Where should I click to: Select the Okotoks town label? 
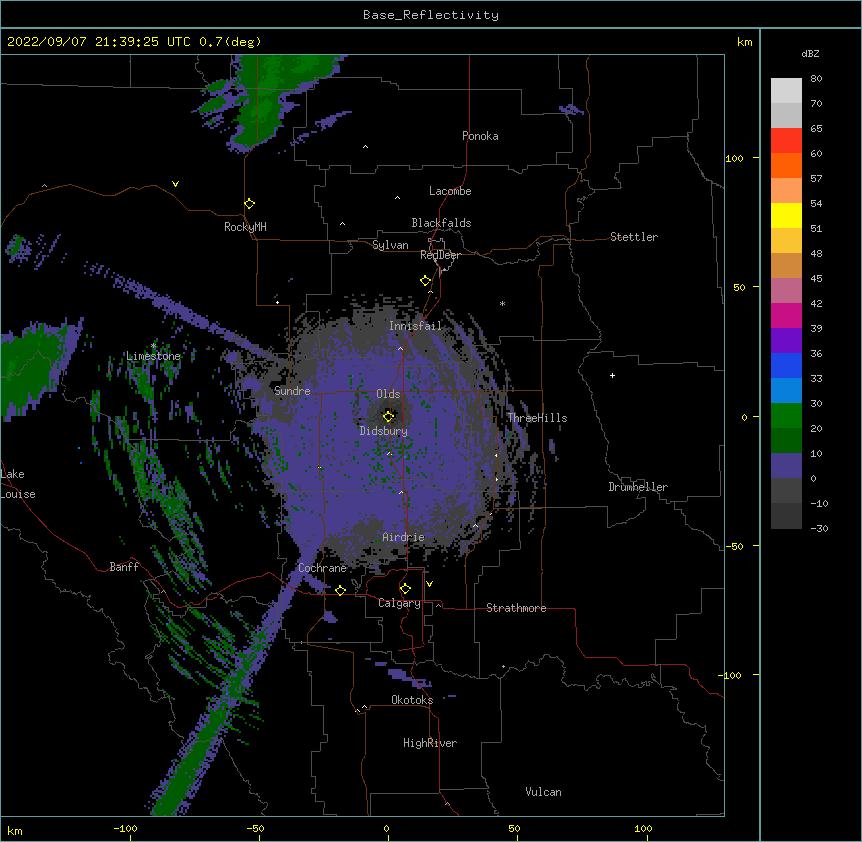pos(412,700)
